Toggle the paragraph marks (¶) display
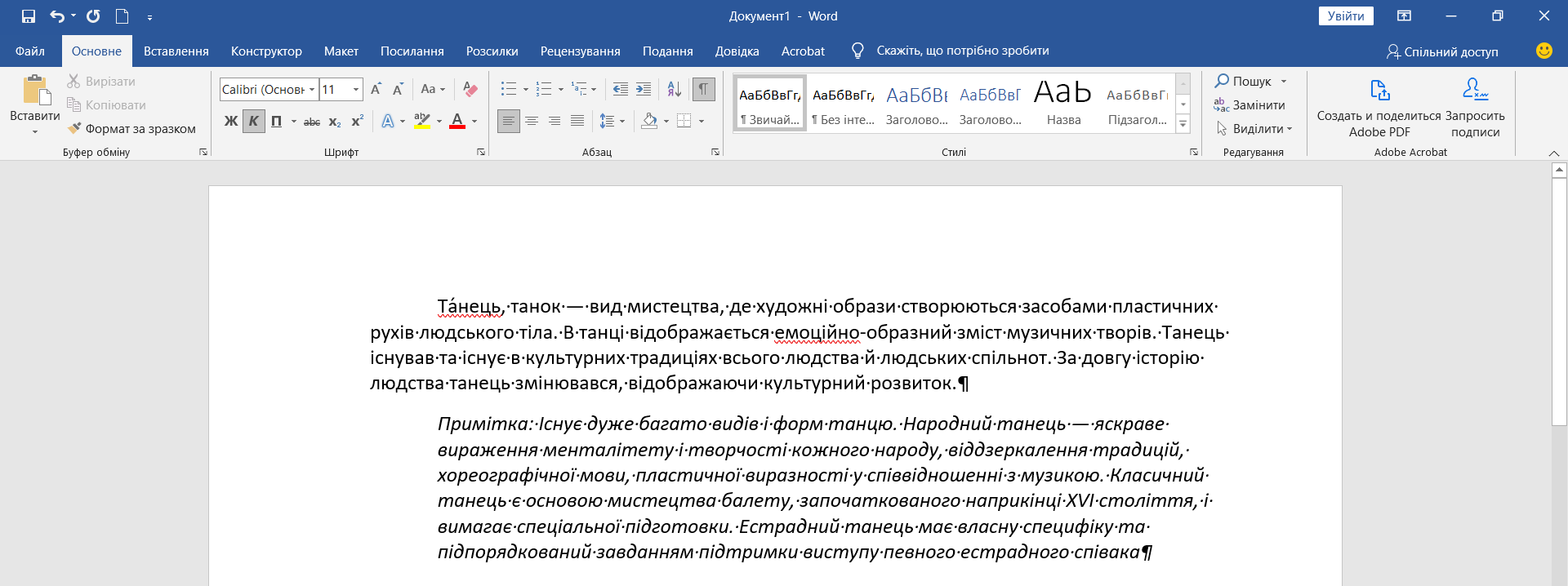 click(703, 89)
